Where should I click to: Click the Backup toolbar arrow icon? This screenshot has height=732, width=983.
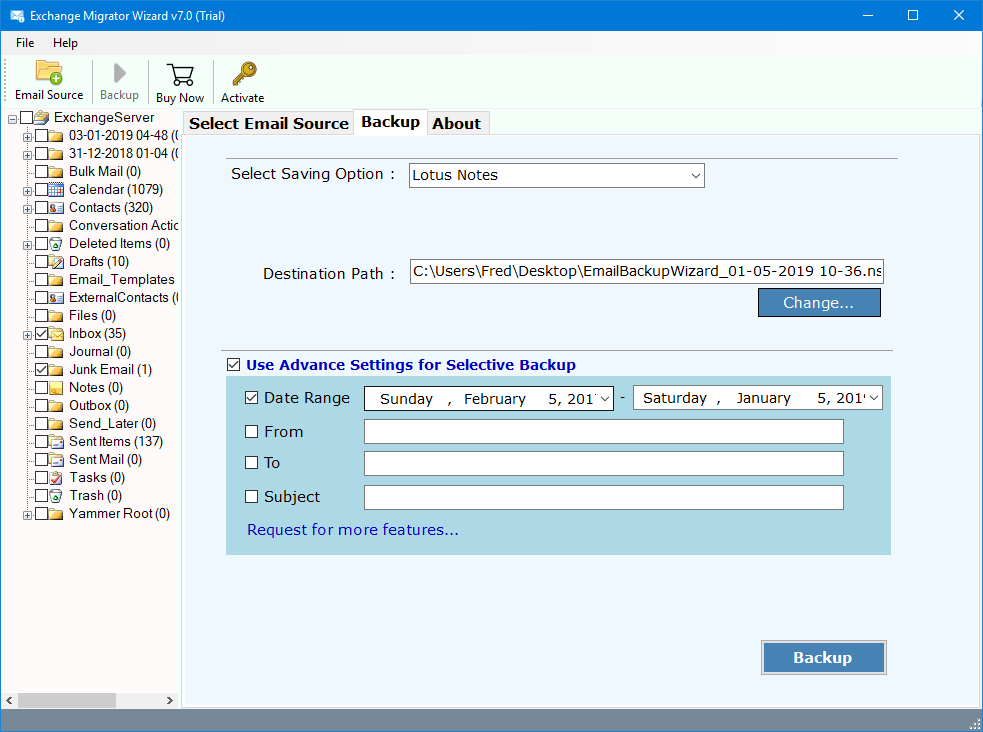pyautogui.click(x=119, y=73)
